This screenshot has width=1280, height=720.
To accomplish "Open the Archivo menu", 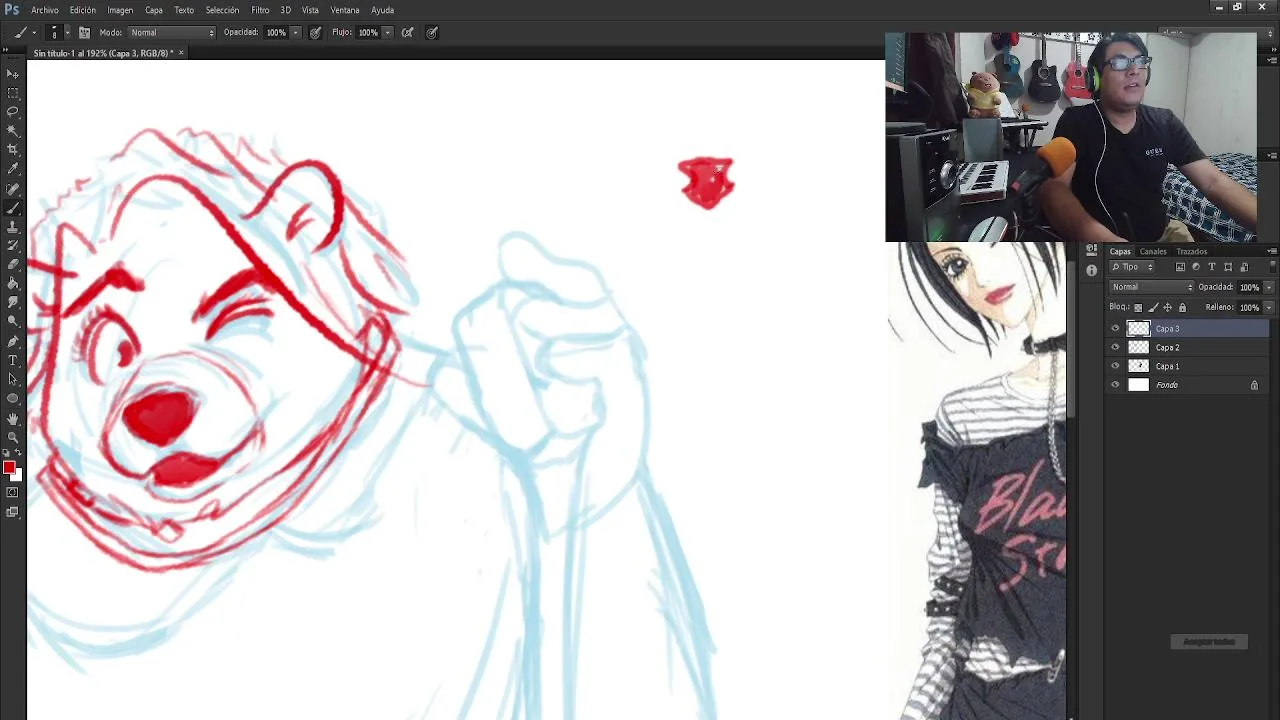I will (44, 10).
